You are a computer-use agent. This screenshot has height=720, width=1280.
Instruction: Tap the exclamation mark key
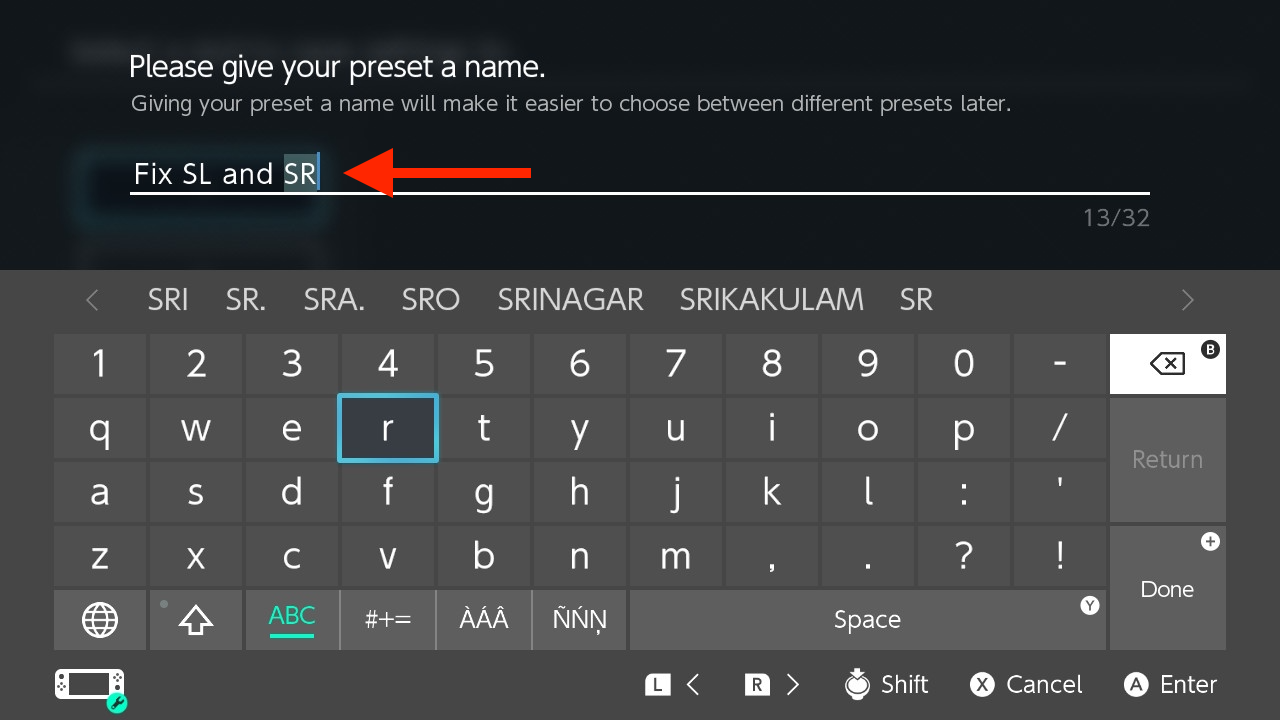click(1060, 556)
